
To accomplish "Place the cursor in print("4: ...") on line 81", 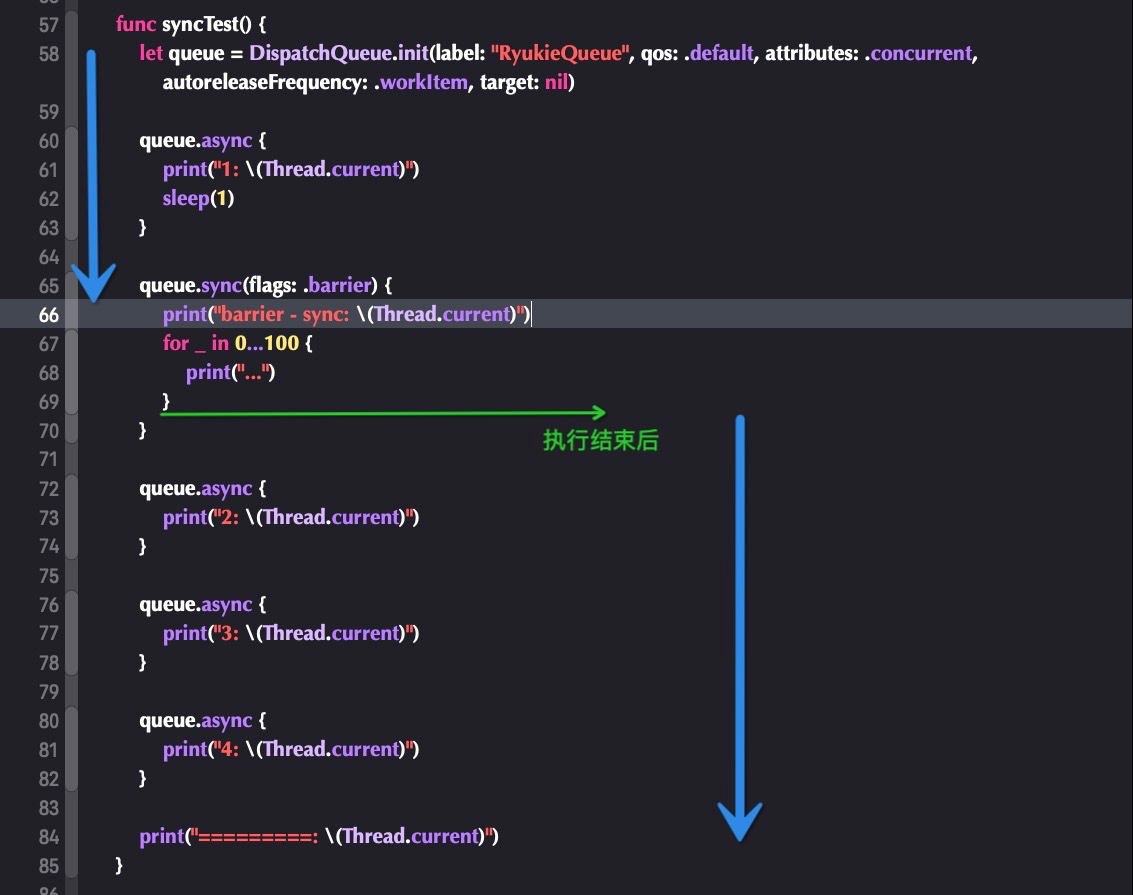I will click(290, 749).
